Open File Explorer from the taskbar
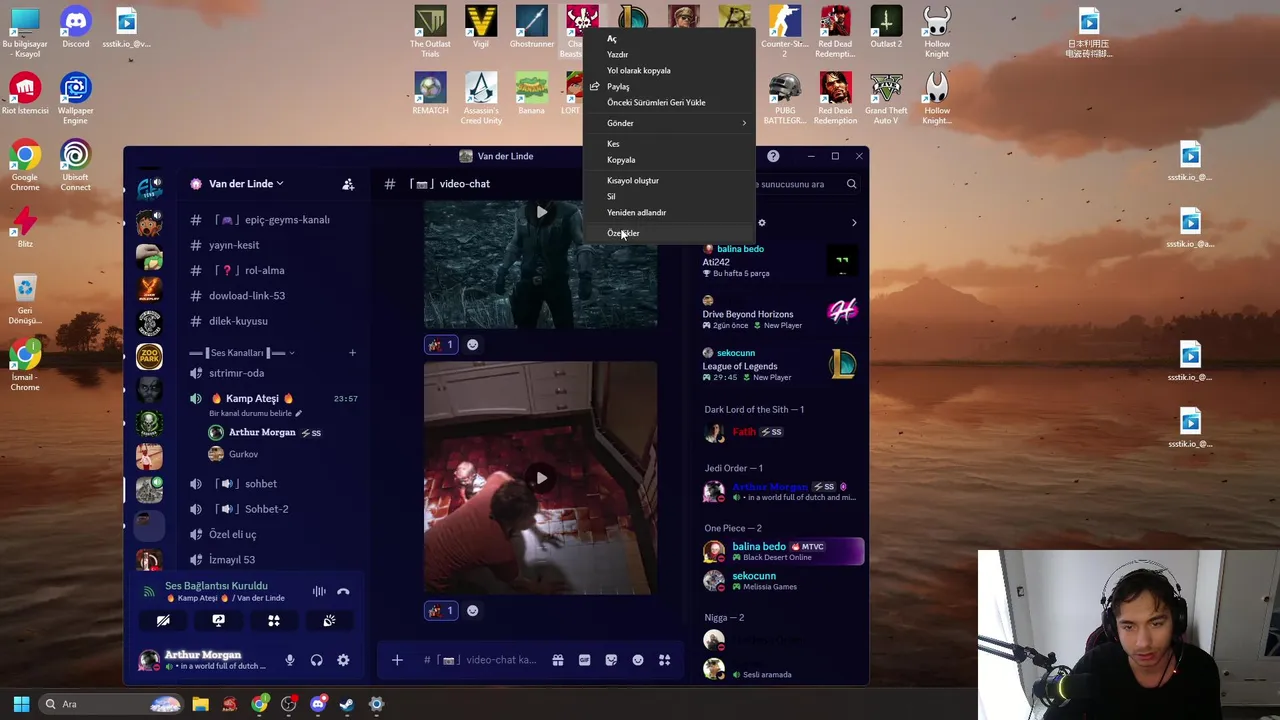The image size is (1280, 720). point(200,704)
